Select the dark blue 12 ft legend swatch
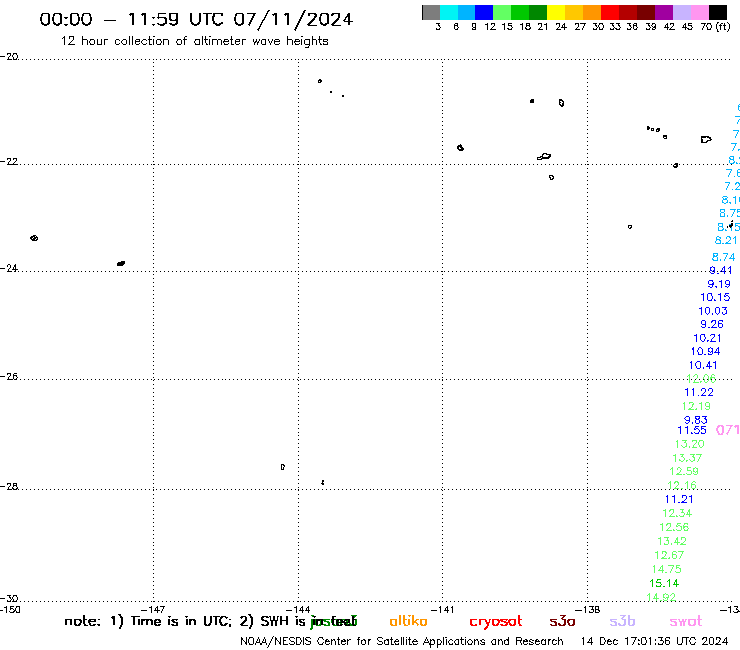Screen dimensions: 740x650 (484, 12)
